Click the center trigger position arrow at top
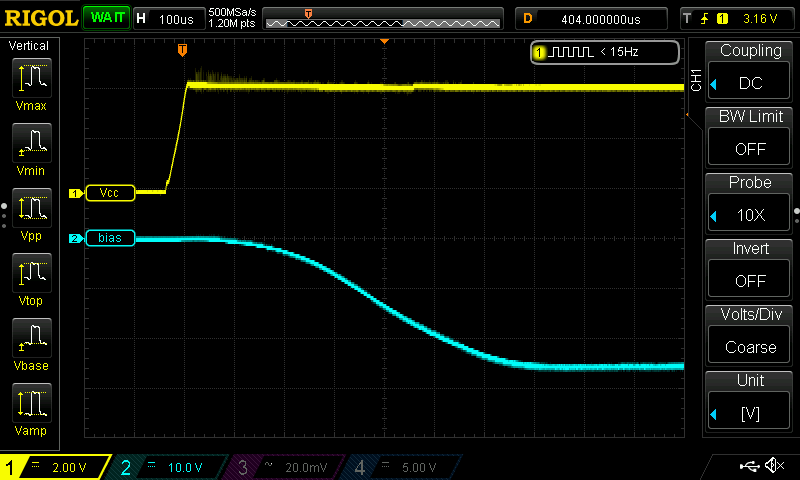Screen dimensions: 800x480 pos(385,41)
